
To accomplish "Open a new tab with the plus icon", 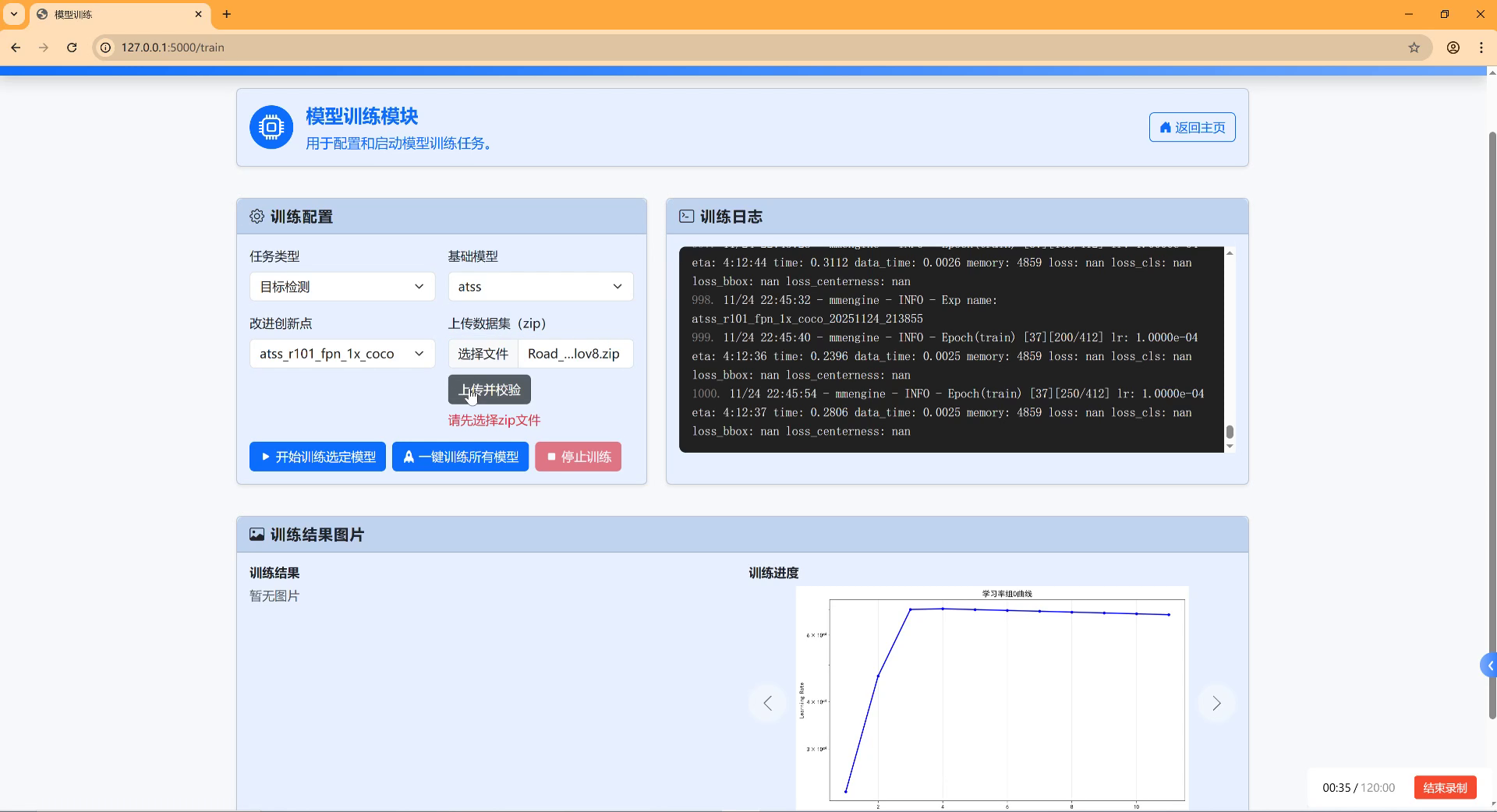I will coord(227,14).
